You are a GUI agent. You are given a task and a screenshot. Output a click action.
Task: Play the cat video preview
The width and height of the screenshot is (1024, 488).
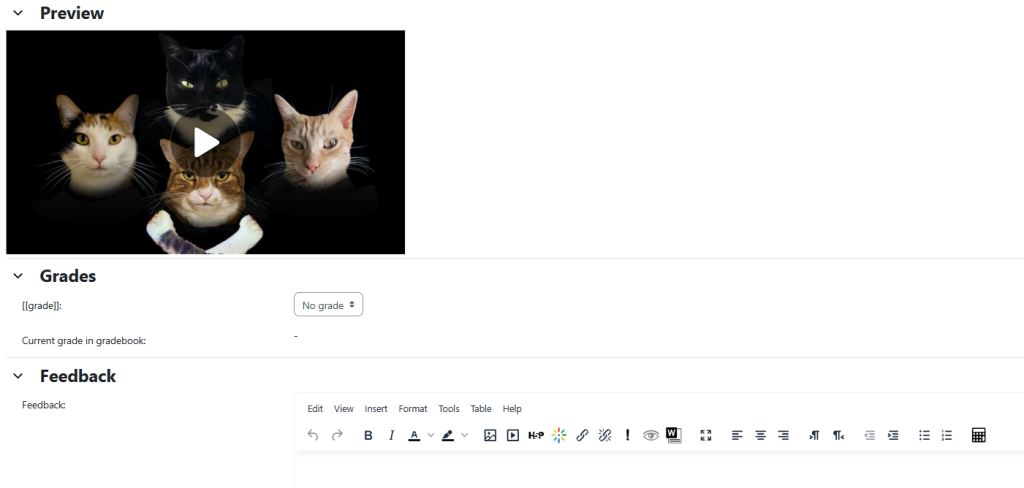coord(205,142)
